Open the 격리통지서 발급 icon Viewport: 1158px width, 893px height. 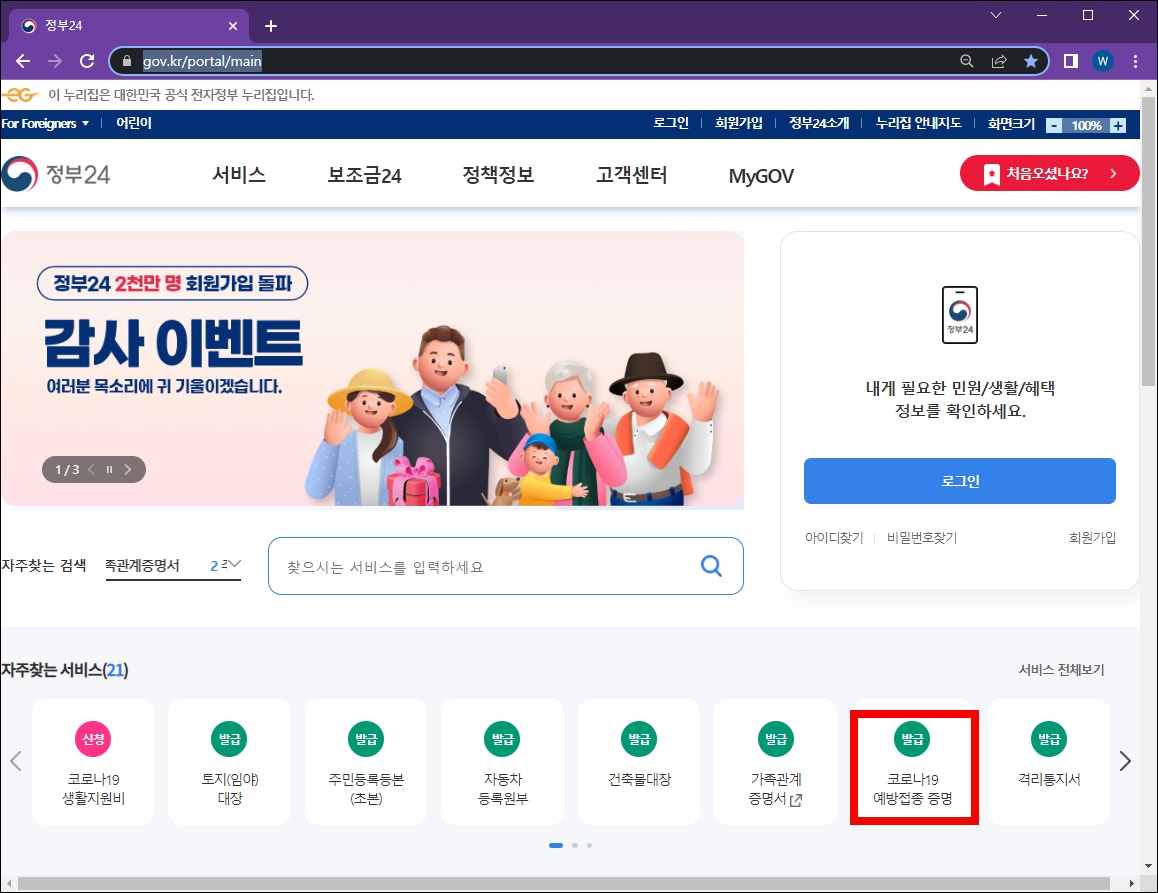tap(1048, 761)
